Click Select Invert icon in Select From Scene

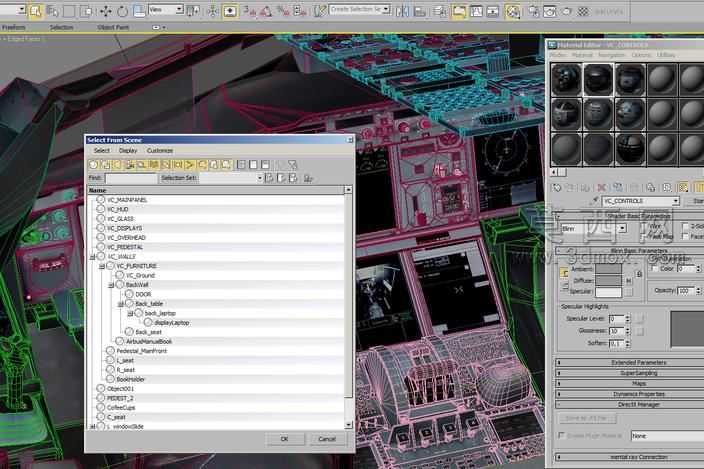(265, 165)
